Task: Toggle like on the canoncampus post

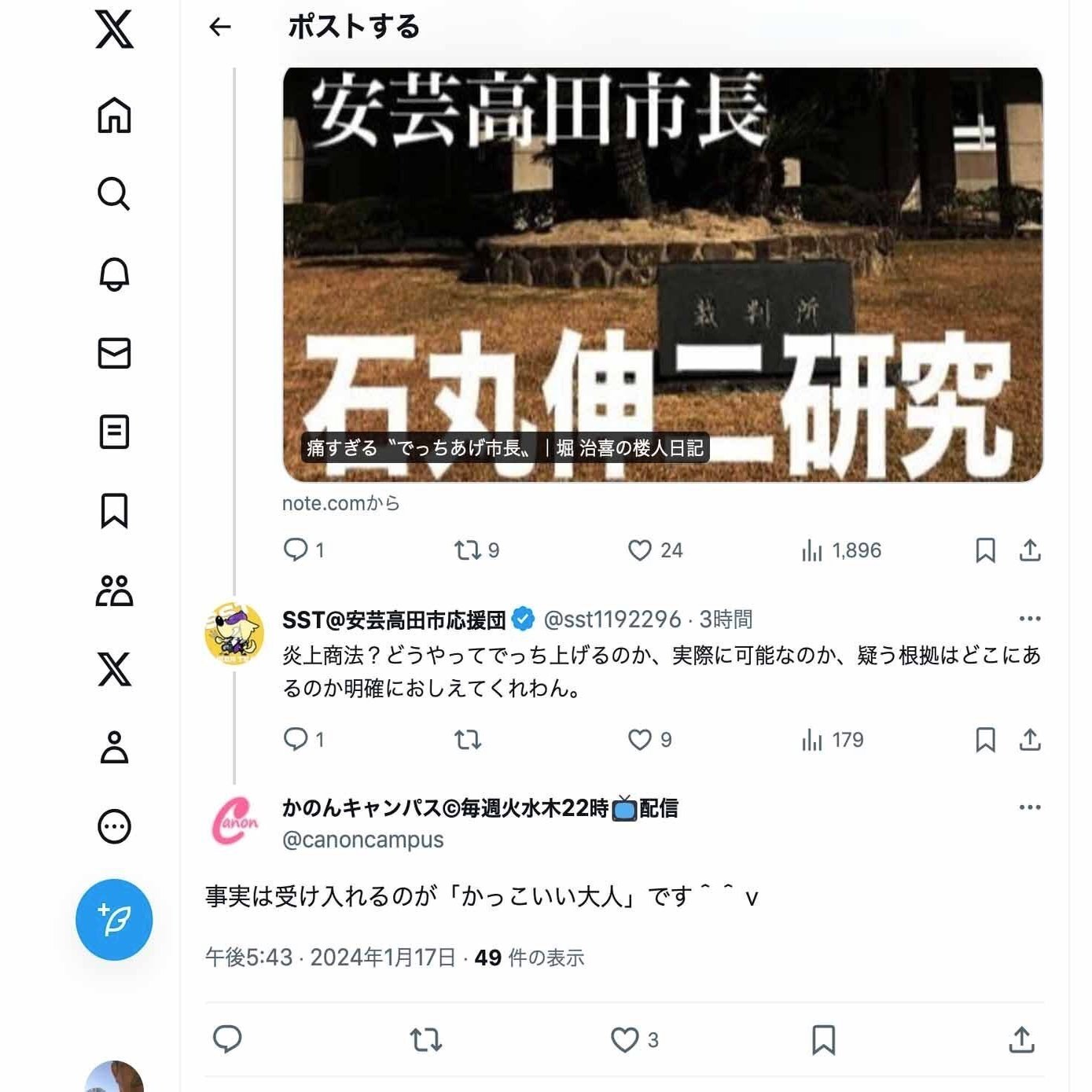Action: point(634,1039)
